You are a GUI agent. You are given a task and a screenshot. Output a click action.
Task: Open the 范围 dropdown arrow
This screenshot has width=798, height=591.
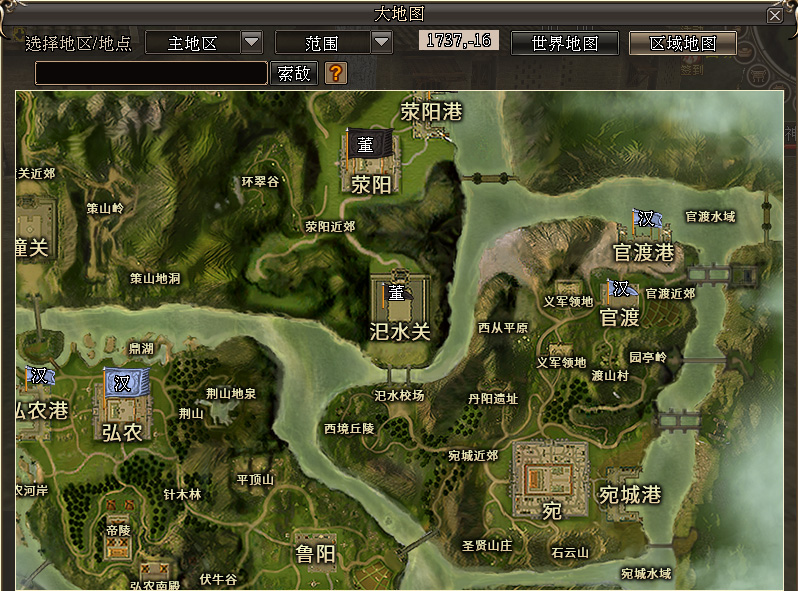(x=382, y=43)
